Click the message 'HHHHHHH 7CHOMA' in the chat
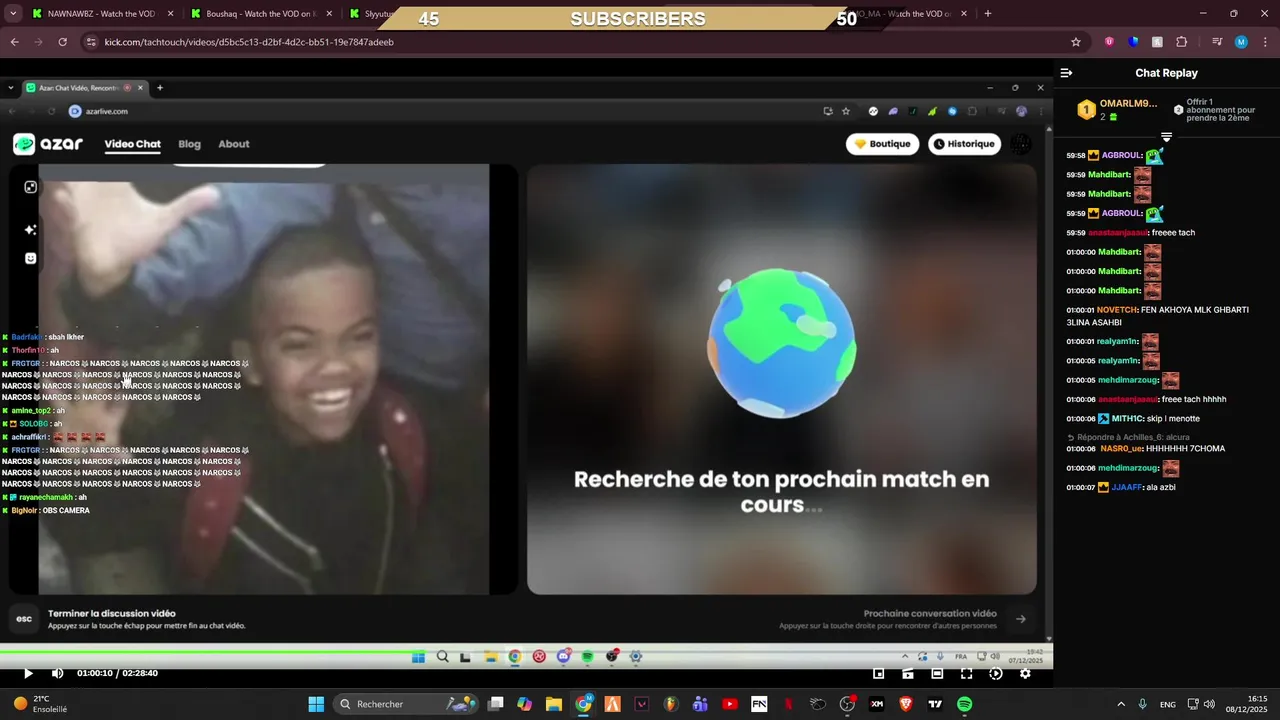Viewport: 1280px width, 720px height. (x=1185, y=449)
